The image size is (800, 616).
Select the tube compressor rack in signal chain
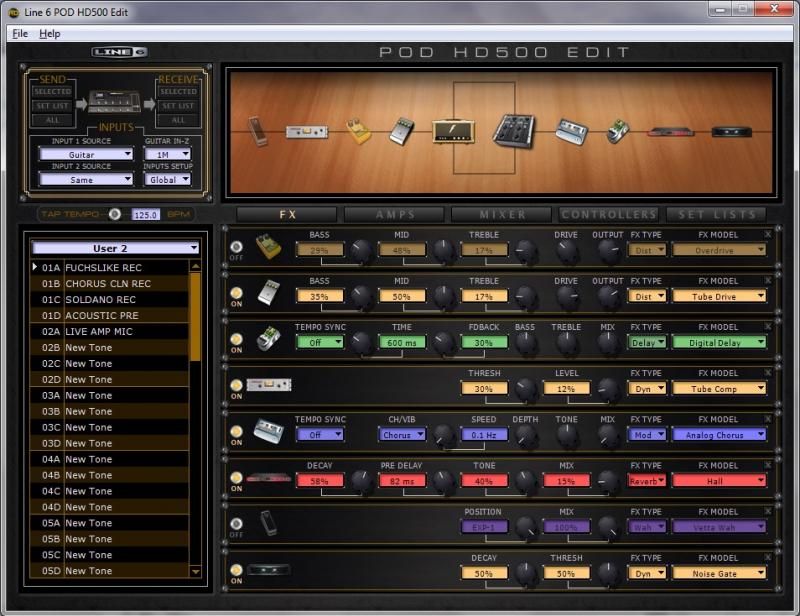[x=307, y=132]
